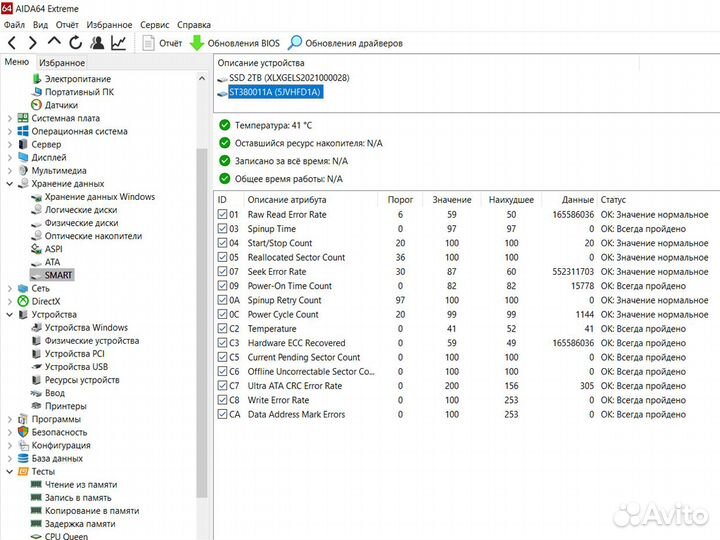Expand the Программы tree node
Screen dimensions: 720x540
(x=10, y=419)
